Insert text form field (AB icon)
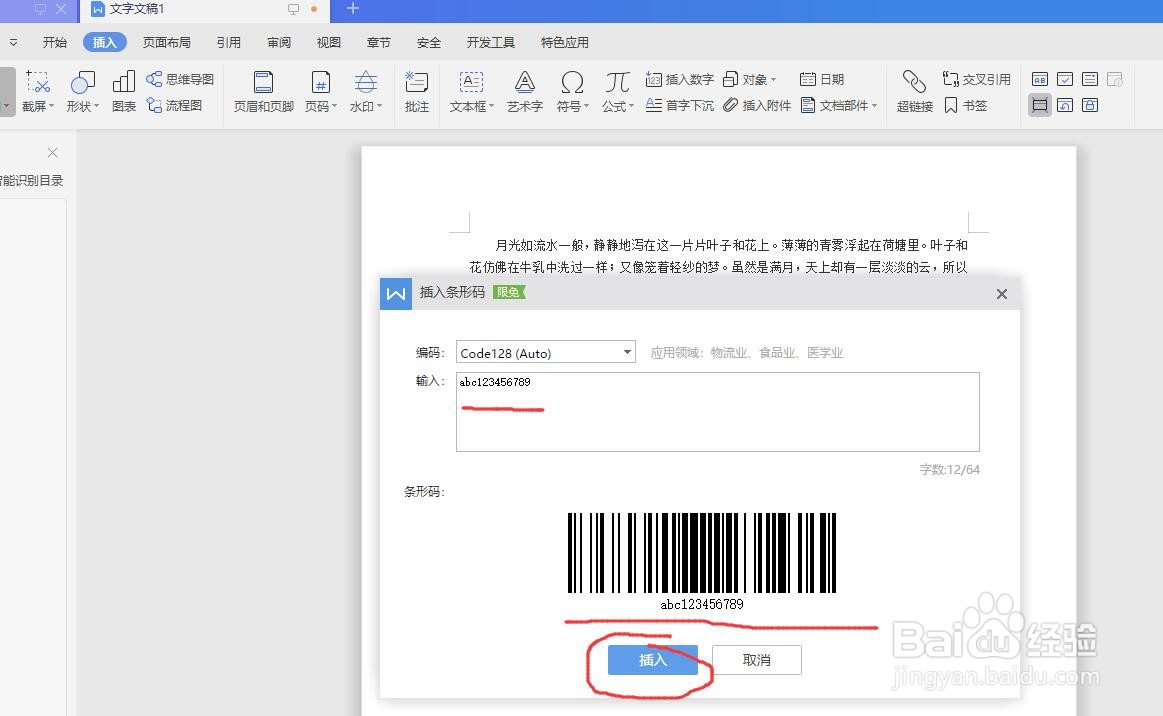Screen dimensions: 1163x716 tap(1040, 79)
